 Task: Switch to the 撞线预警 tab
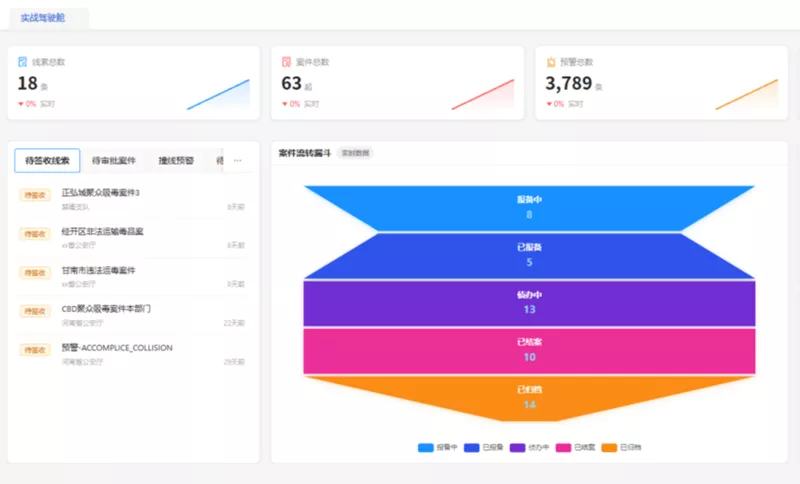pos(176,161)
